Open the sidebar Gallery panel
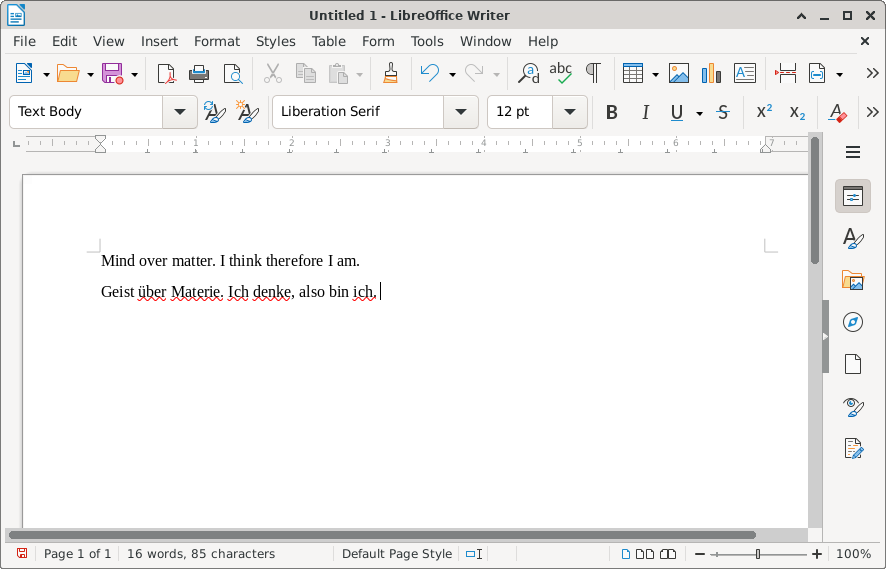 coord(852,280)
